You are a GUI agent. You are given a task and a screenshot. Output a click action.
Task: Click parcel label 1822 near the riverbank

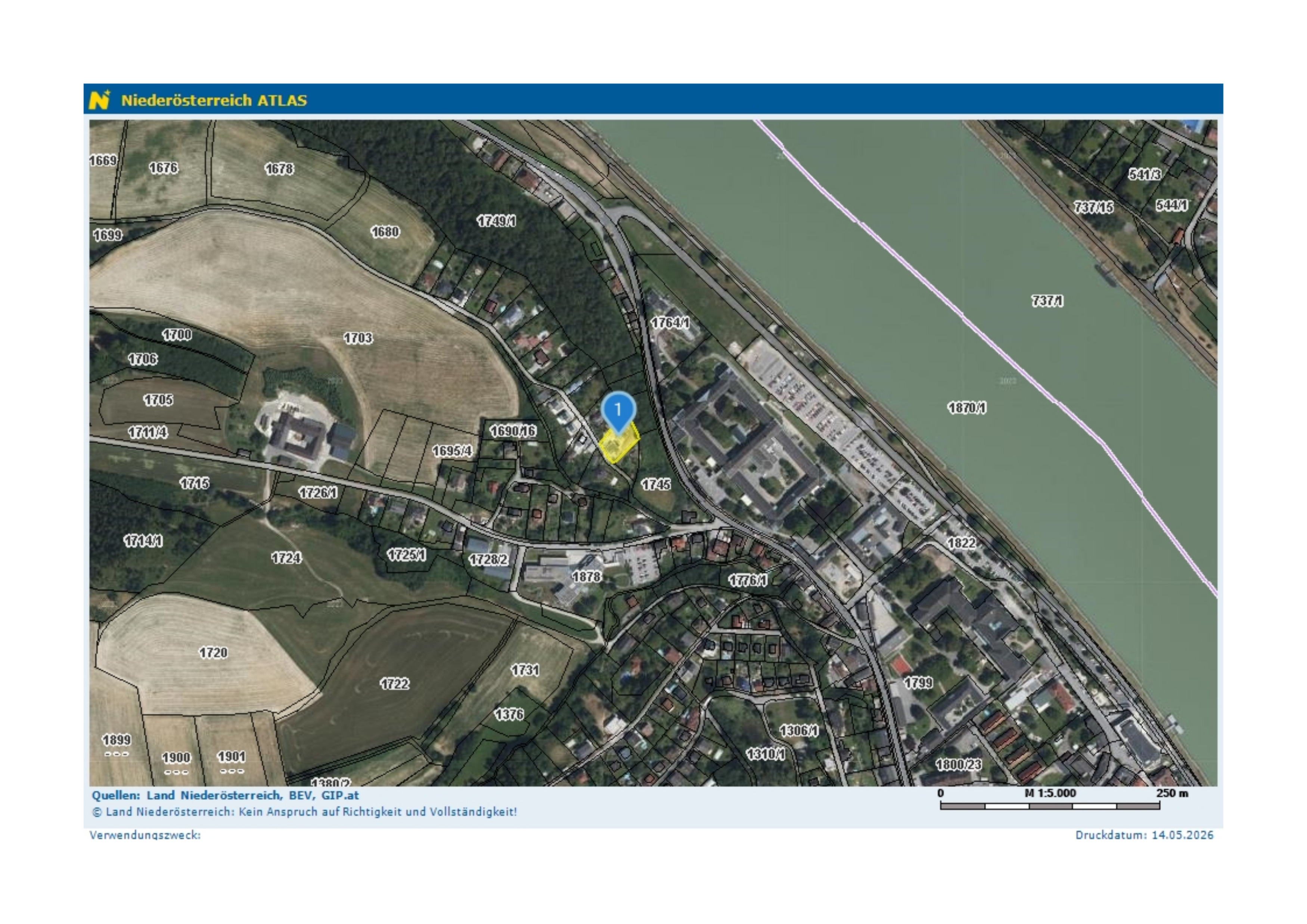pos(962,543)
